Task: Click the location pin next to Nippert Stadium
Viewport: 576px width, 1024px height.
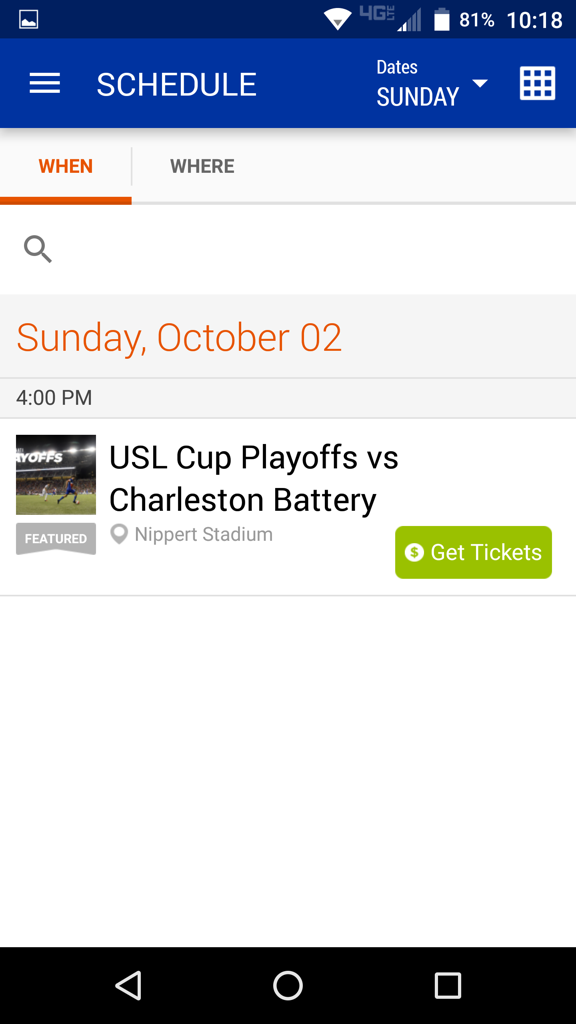Action: point(120,534)
